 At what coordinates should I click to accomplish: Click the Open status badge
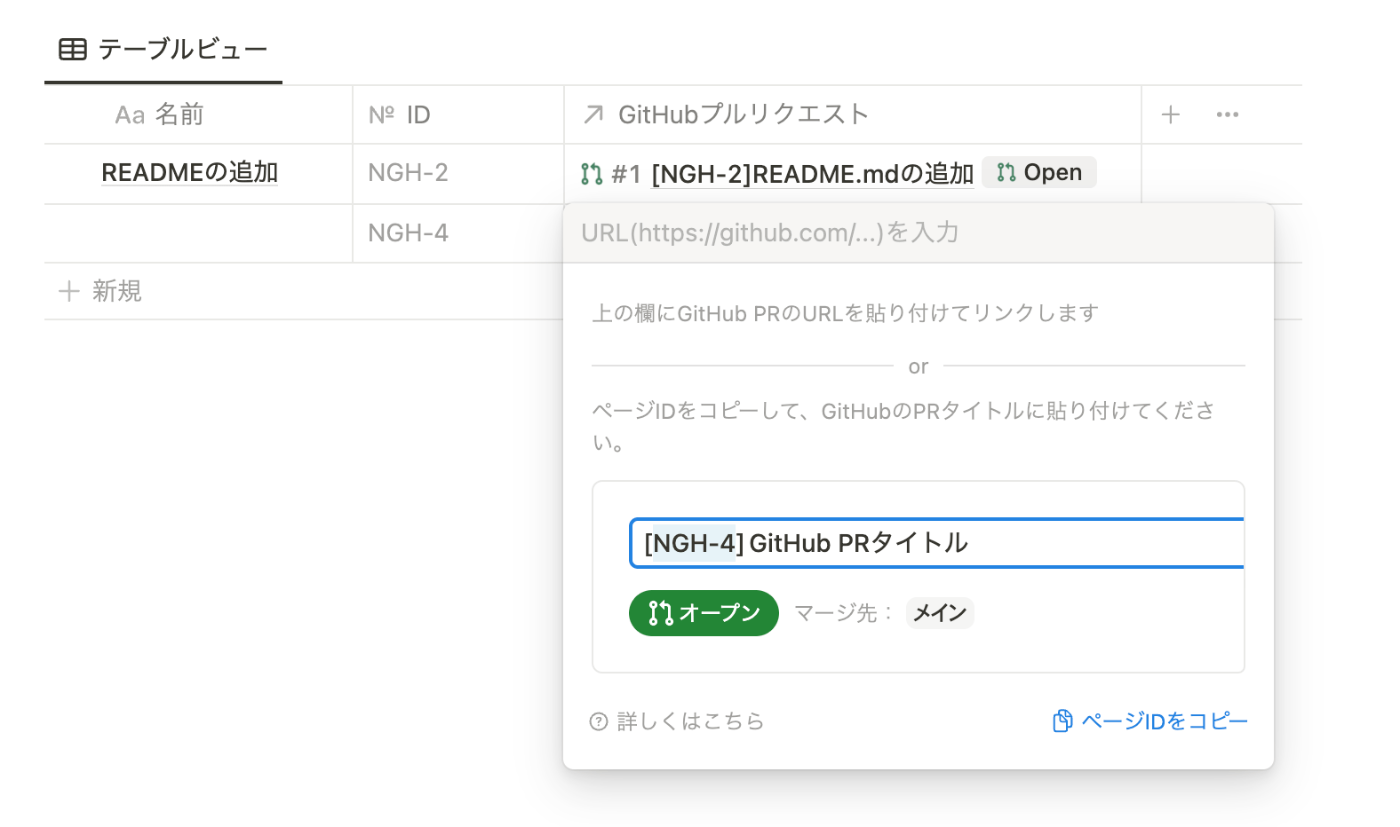1039,173
